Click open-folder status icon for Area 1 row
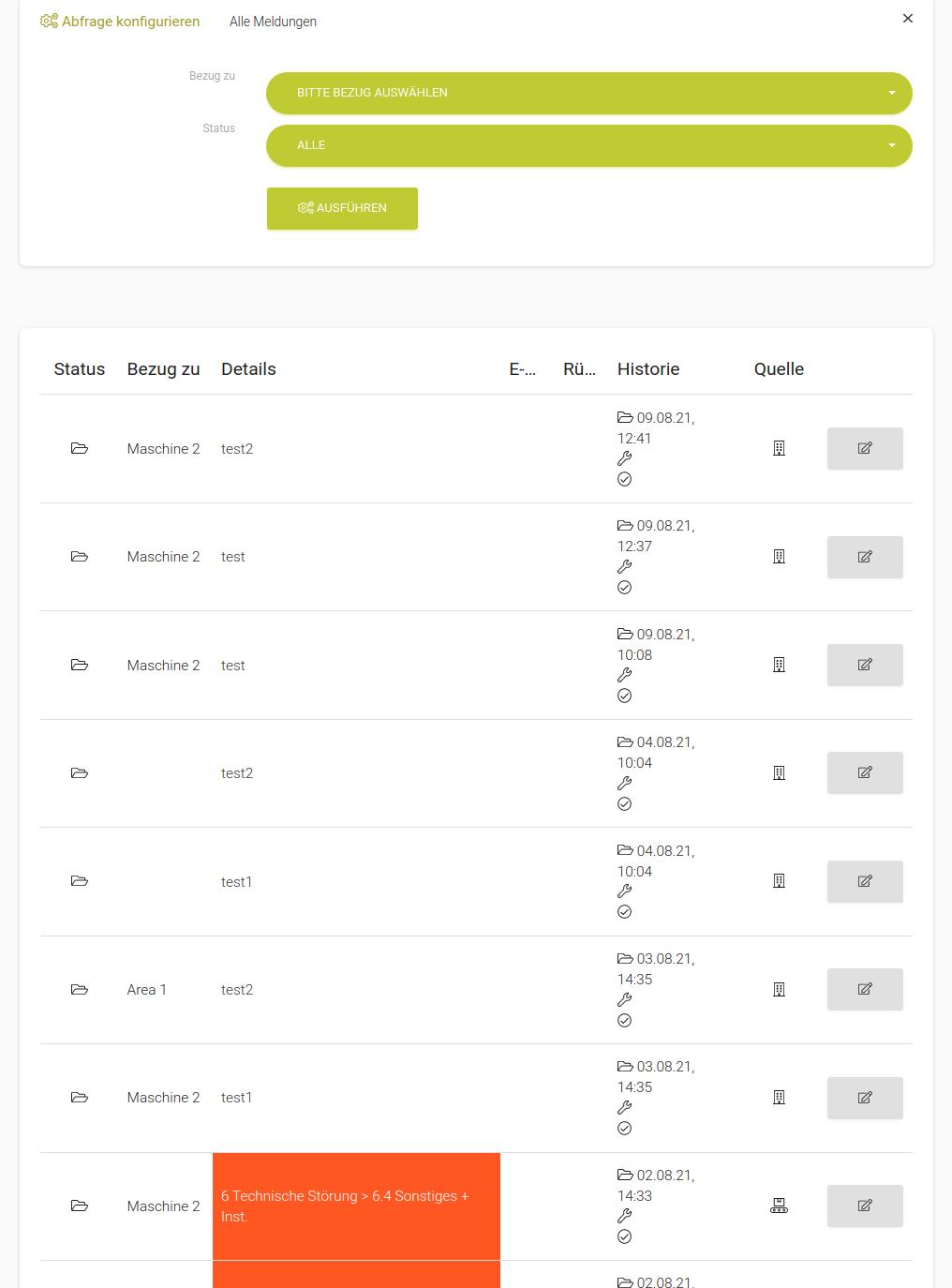The height and width of the screenshot is (1288, 952). click(80, 990)
